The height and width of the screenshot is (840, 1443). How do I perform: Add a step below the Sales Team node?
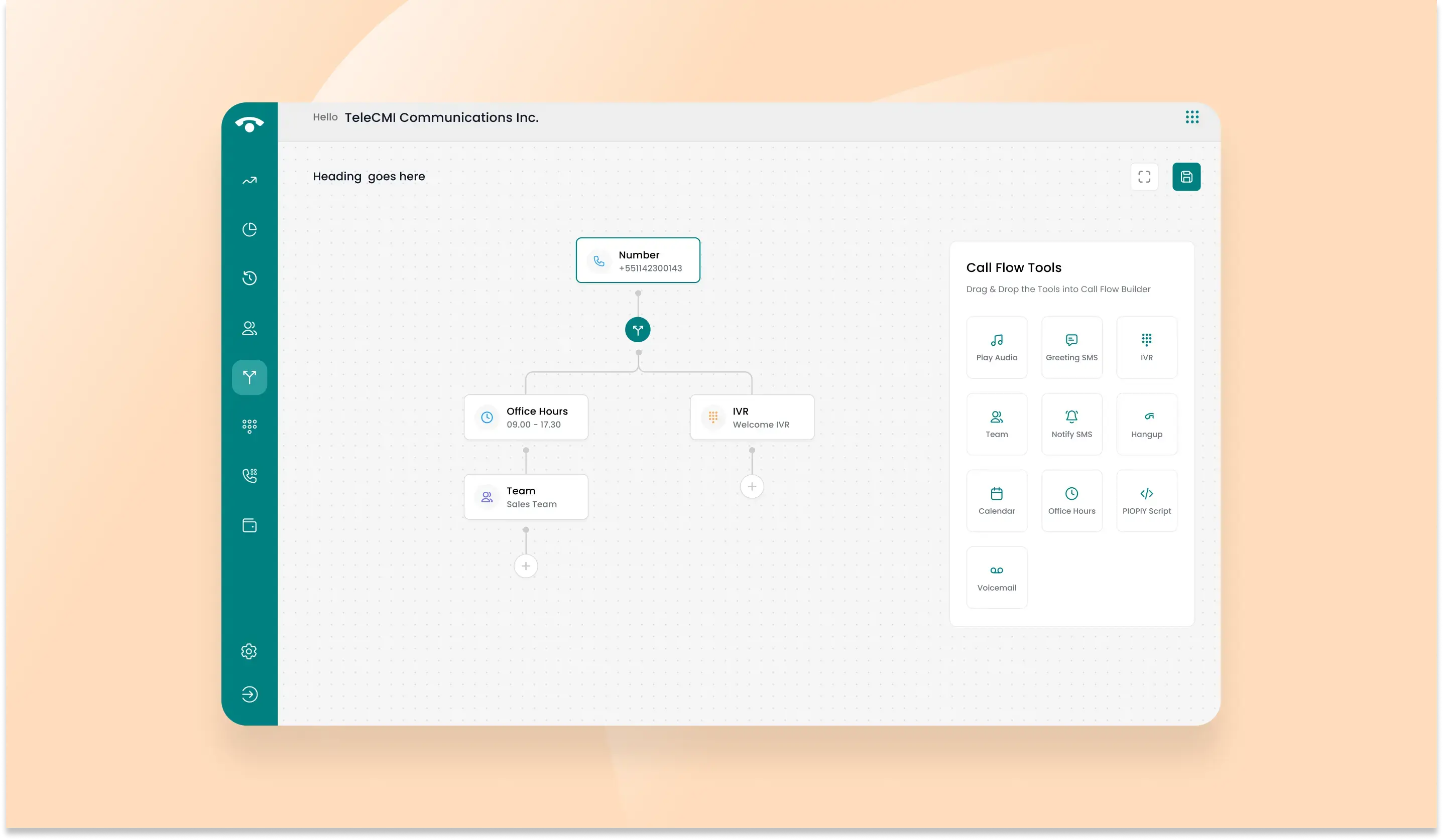[x=526, y=566]
